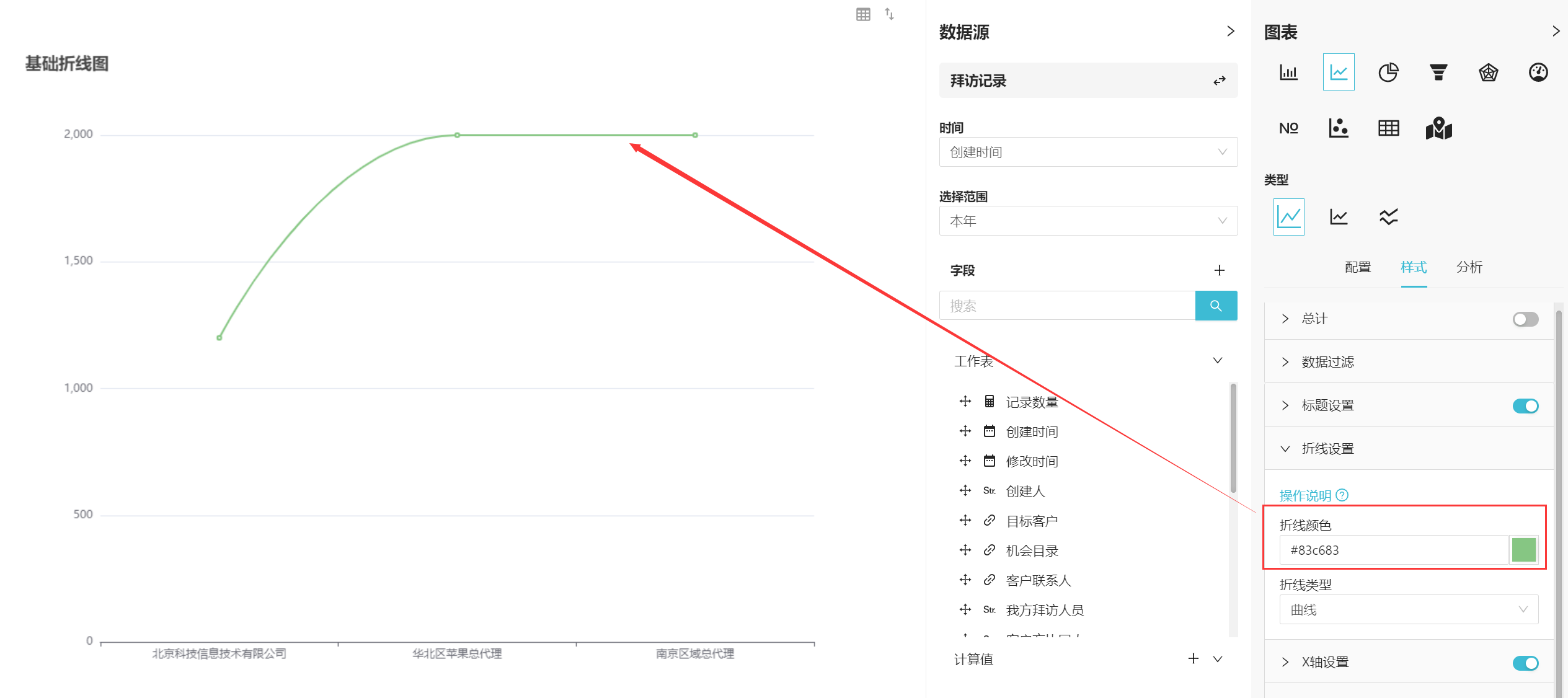Image resolution: width=1568 pixels, height=698 pixels.
Task: Switch to the 配置 tab
Action: [1357, 267]
